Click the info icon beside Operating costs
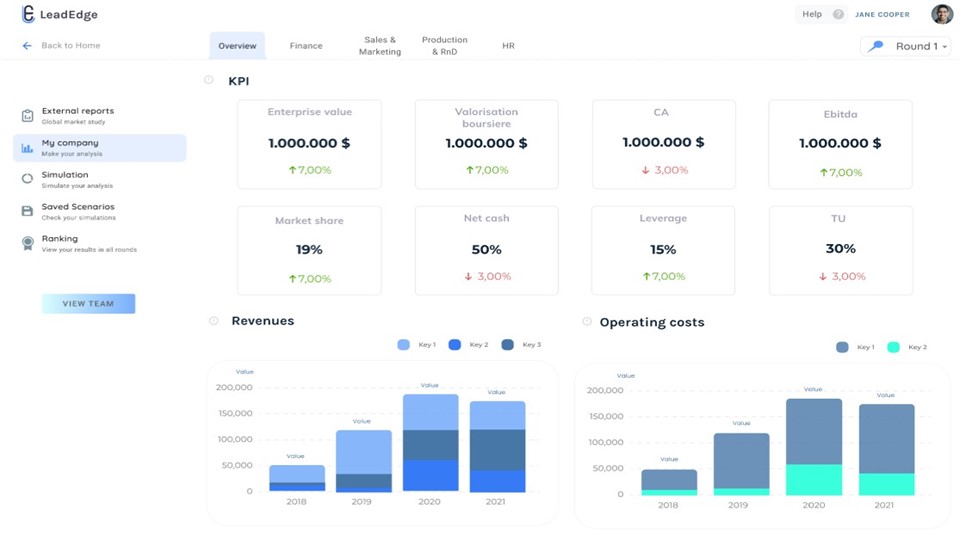The width and height of the screenshot is (960, 540). point(587,322)
